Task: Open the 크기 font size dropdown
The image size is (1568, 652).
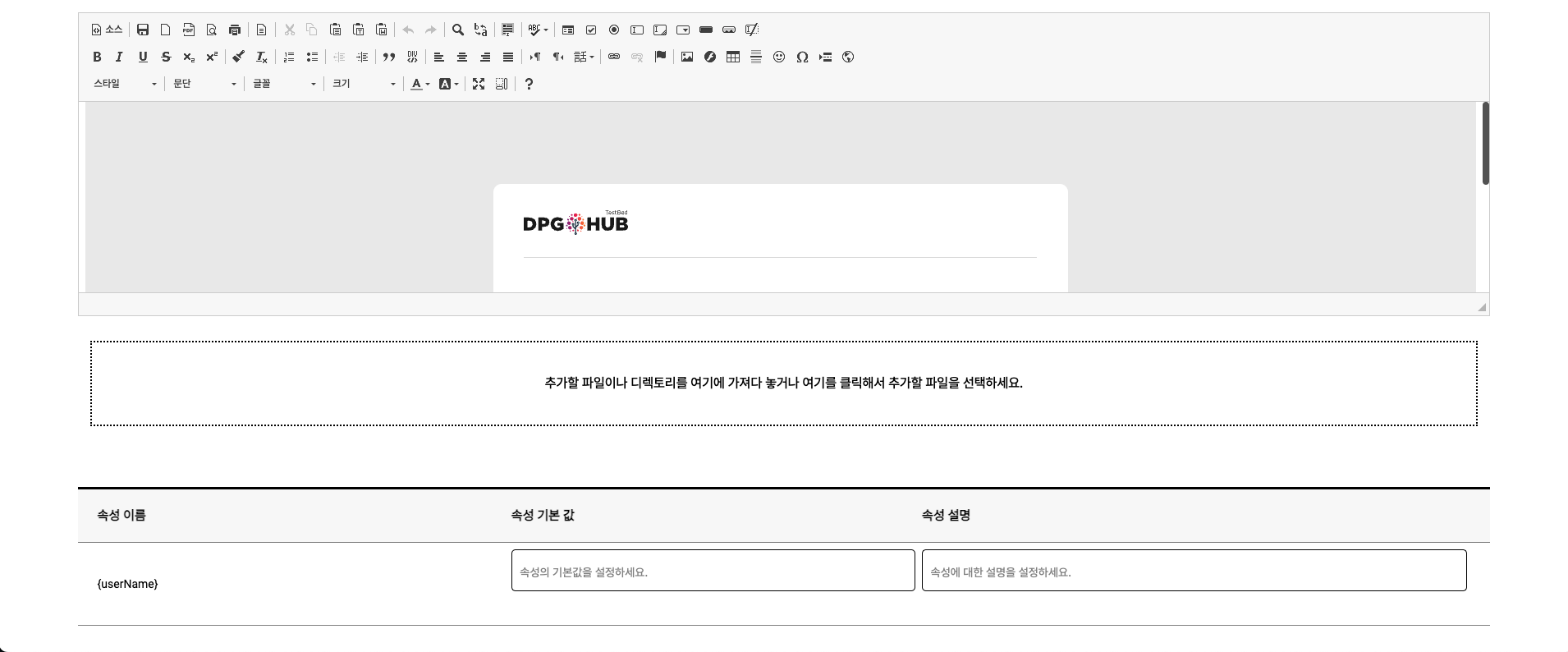Action: pos(364,84)
